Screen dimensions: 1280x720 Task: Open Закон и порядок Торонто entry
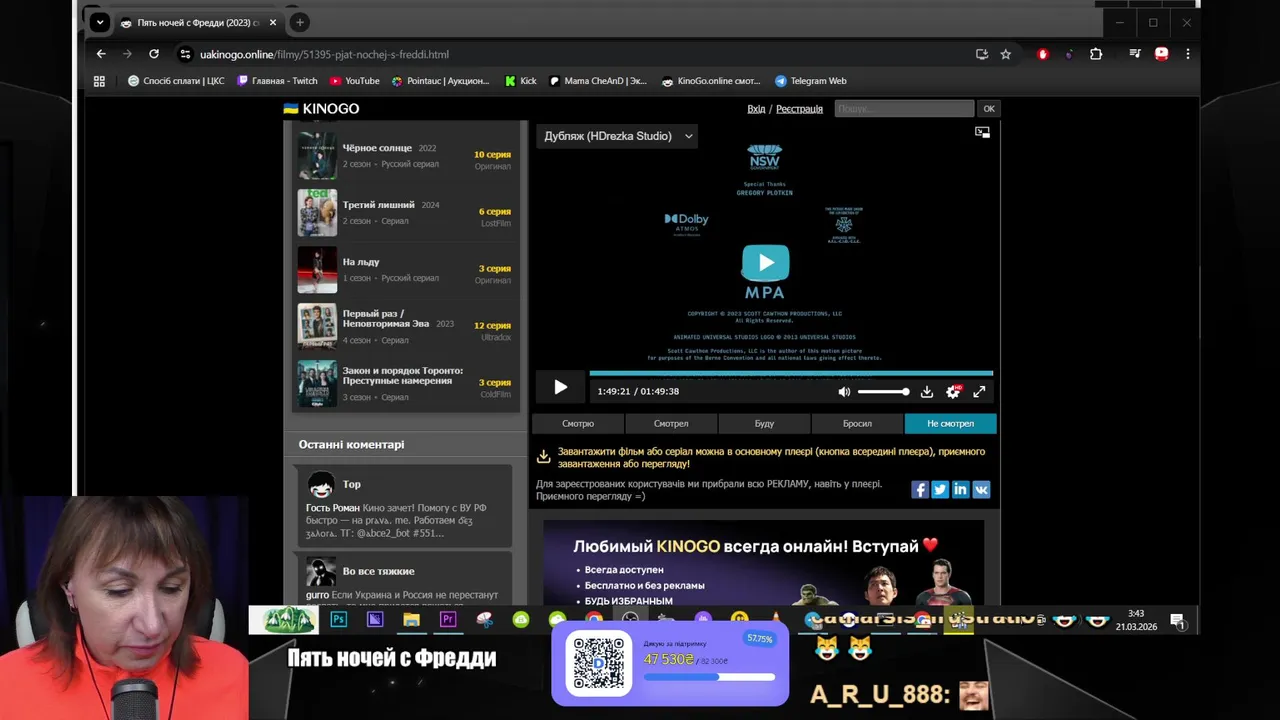[405, 383]
